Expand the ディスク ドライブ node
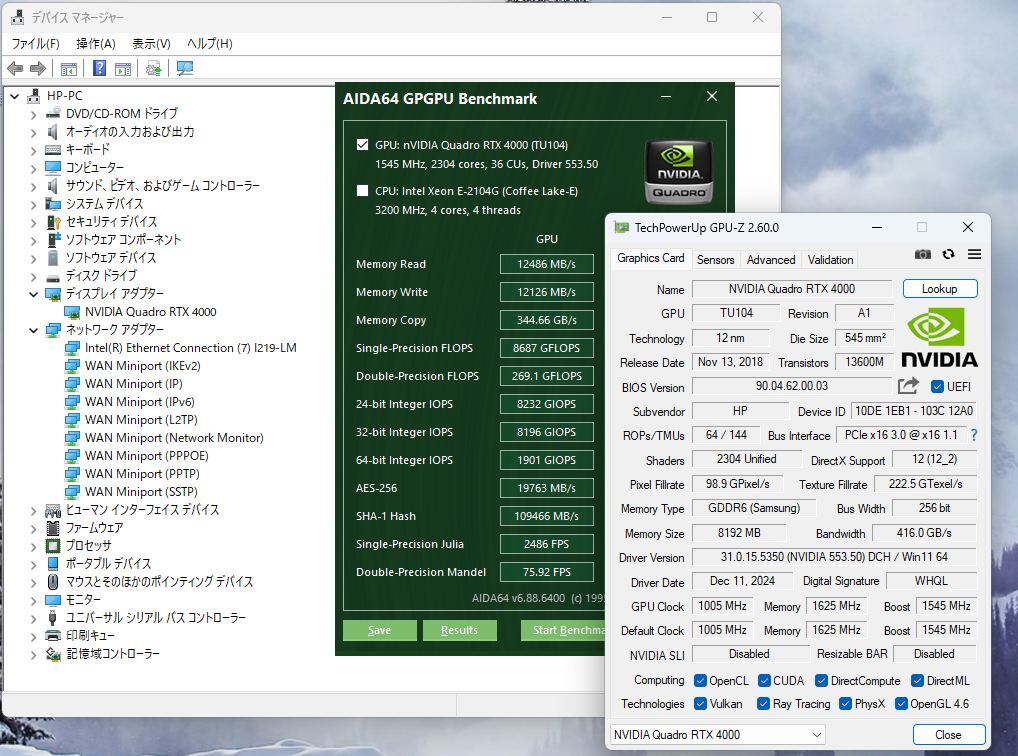The image size is (1018, 756). [33, 276]
